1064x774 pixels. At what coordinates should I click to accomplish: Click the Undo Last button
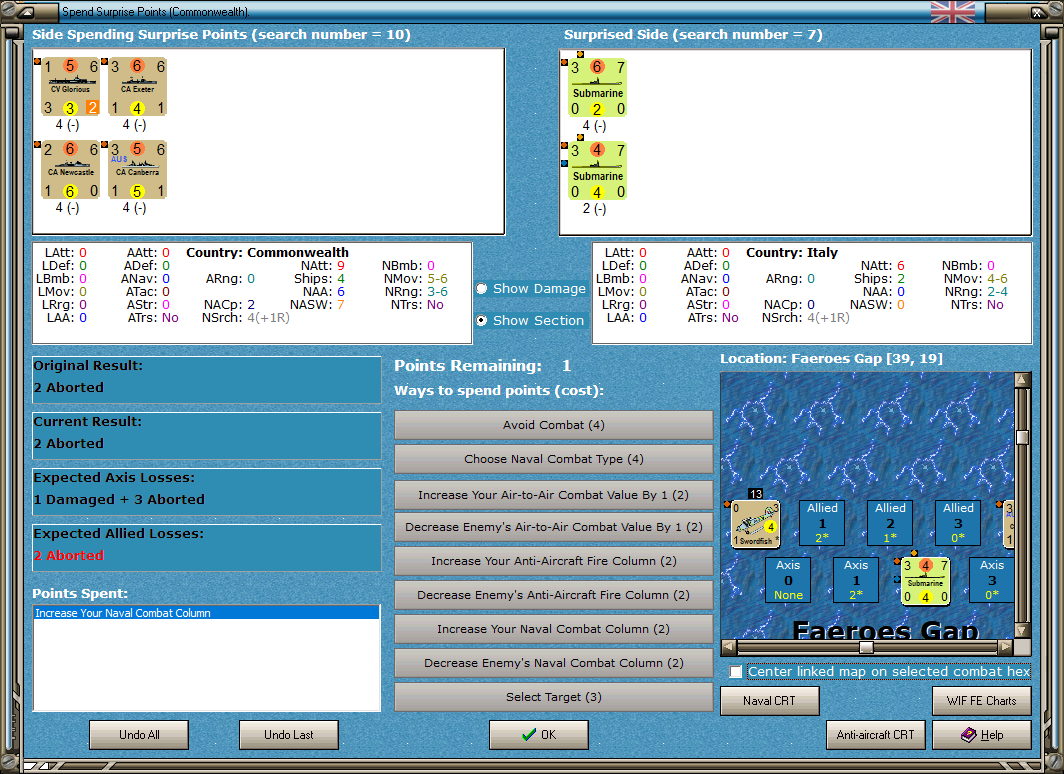tap(288, 735)
